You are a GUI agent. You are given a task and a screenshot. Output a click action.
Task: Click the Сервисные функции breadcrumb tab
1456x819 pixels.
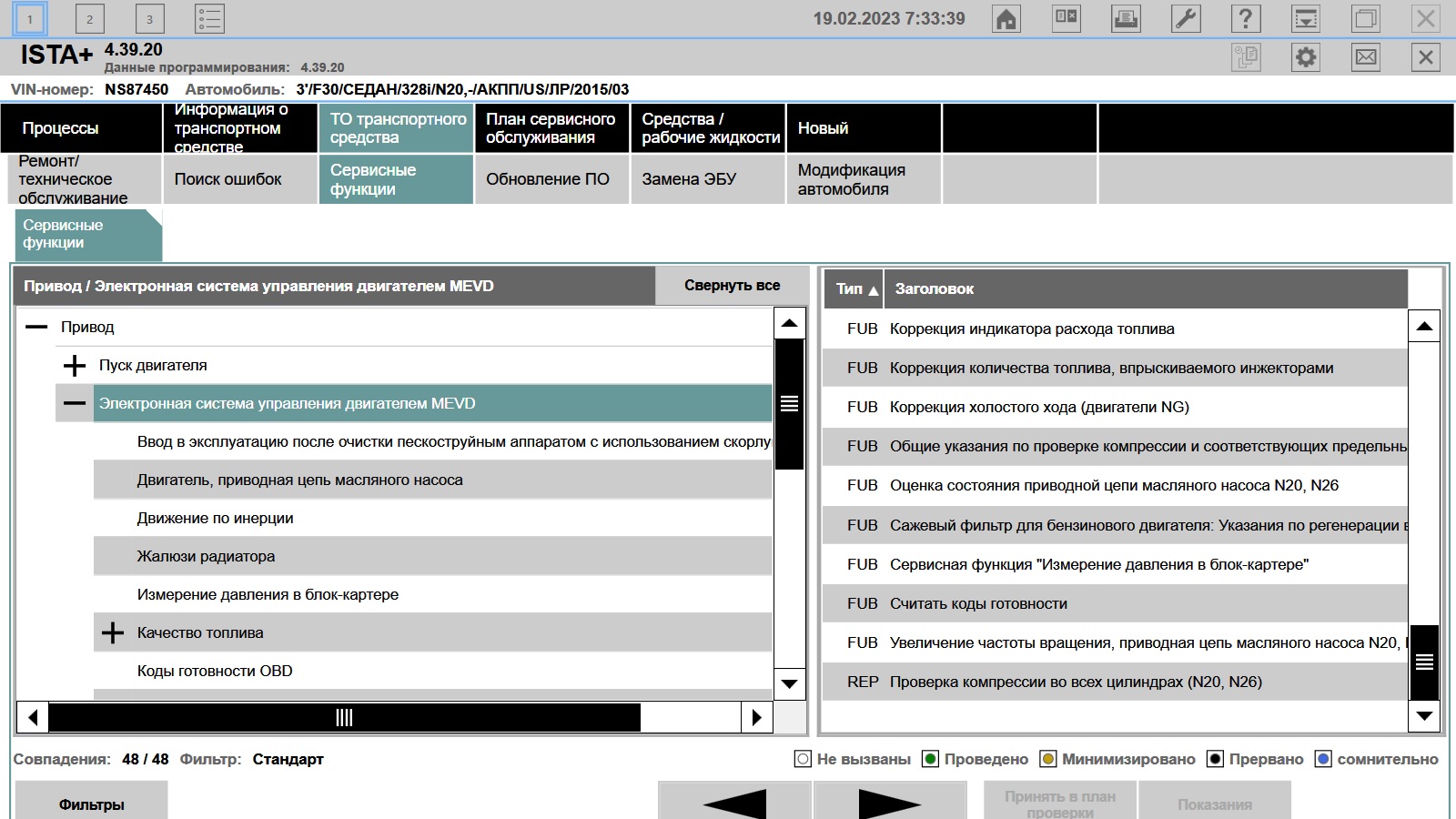point(88,234)
